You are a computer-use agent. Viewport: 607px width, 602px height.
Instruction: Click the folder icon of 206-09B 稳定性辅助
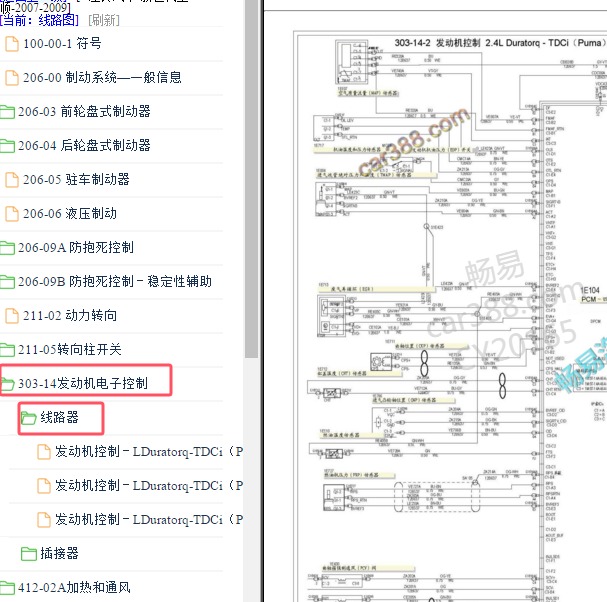[x=7, y=282]
